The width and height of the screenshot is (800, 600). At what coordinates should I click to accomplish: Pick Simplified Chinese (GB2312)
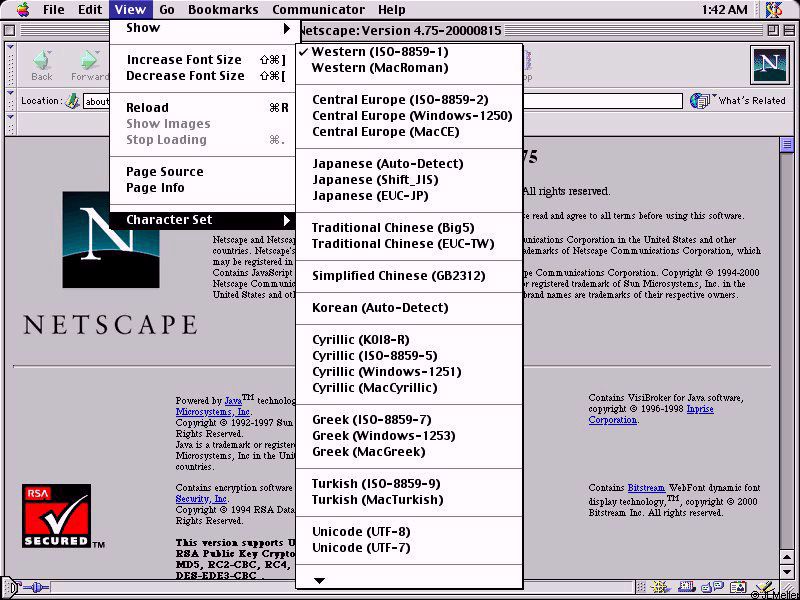(409, 276)
